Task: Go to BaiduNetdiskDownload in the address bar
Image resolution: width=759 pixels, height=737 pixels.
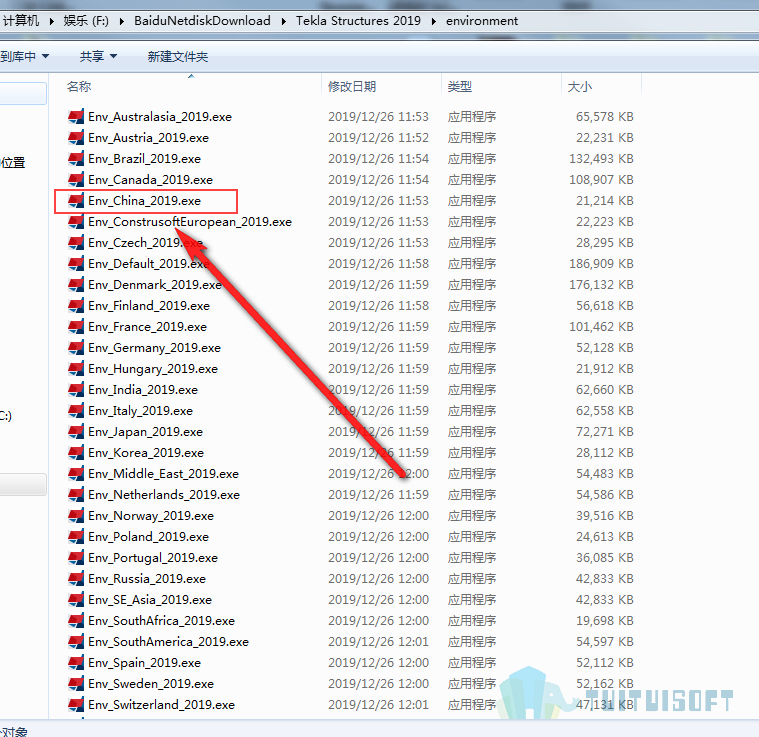Action: click(x=202, y=21)
